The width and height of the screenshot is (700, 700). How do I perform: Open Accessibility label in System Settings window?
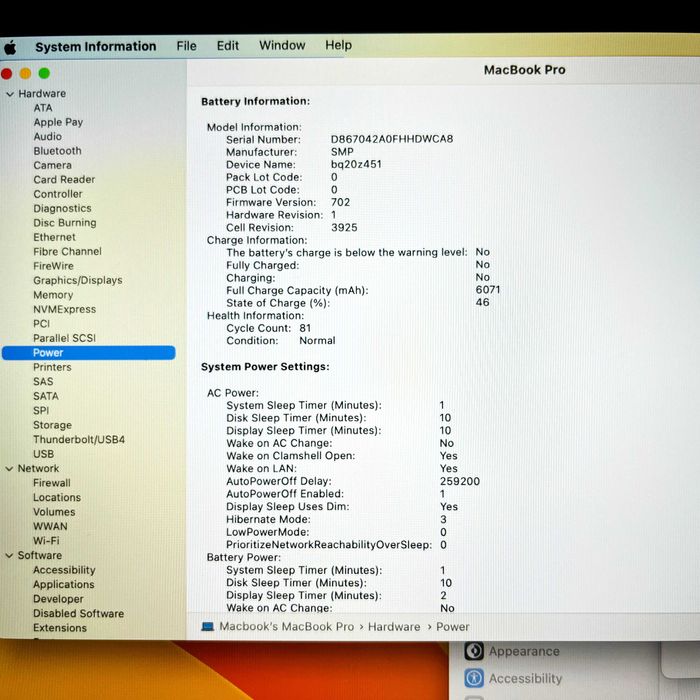click(525, 679)
